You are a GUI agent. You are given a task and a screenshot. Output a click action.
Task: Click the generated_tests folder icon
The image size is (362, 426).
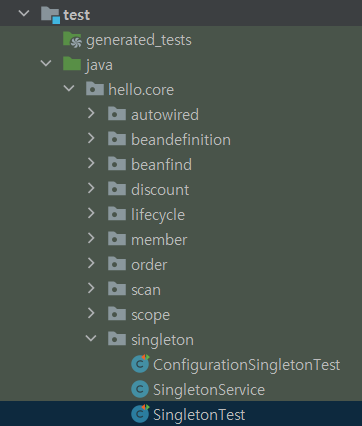pos(72,40)
